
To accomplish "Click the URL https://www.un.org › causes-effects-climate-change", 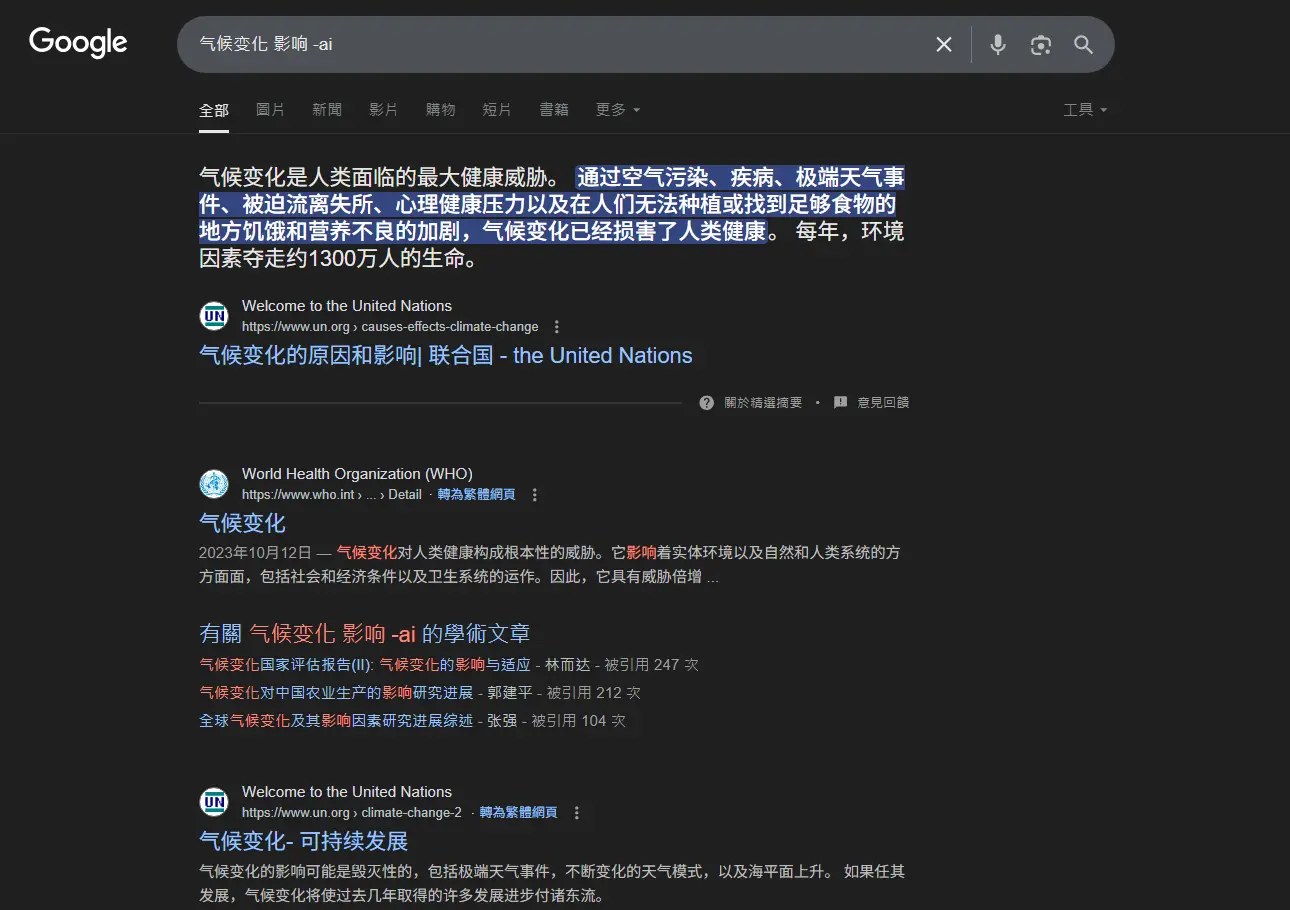I will [x=390, y=327].
